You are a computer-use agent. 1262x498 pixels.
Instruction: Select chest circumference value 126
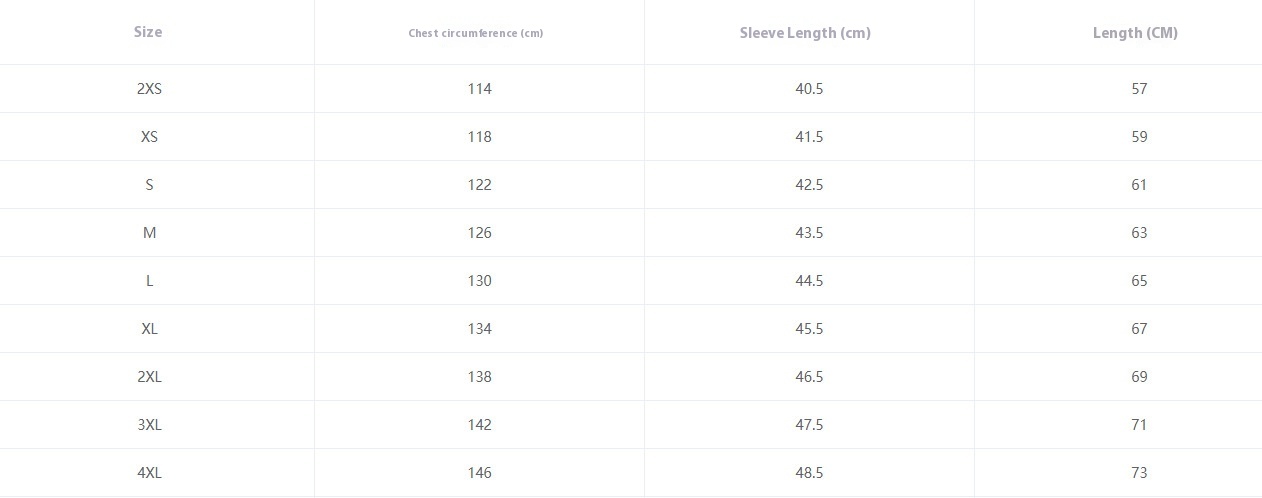point(479,233)
